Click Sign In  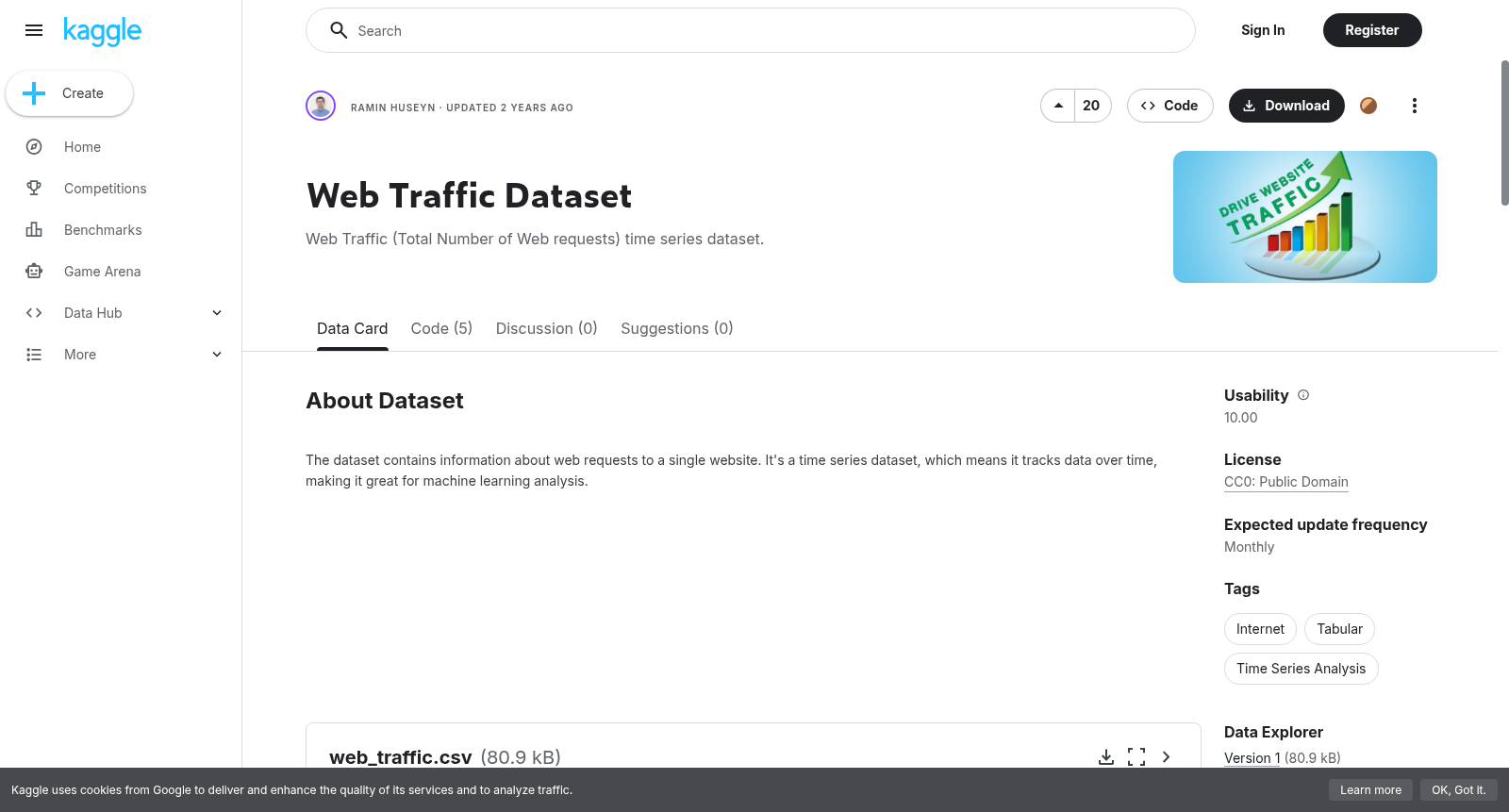(x=1263, y=30)
